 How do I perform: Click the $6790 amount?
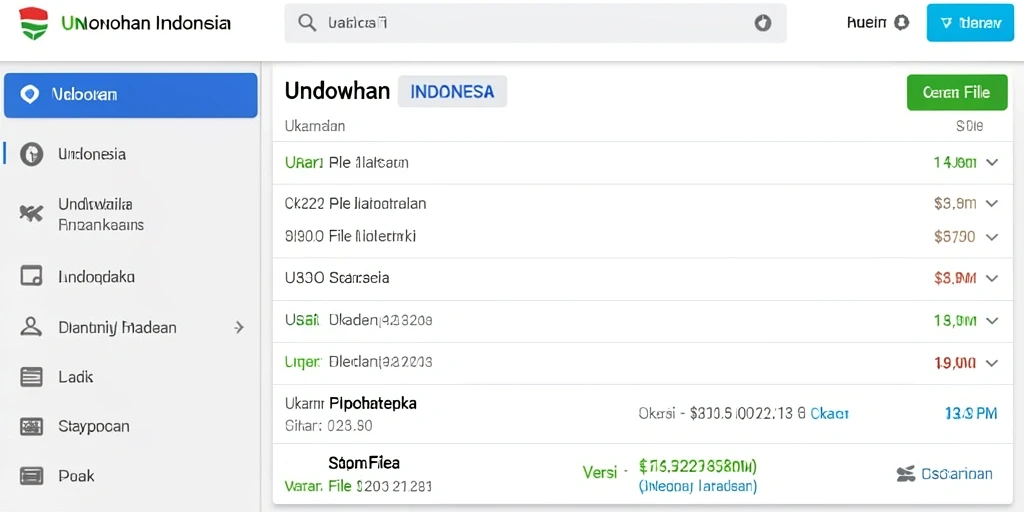click(x=955, y=237)
